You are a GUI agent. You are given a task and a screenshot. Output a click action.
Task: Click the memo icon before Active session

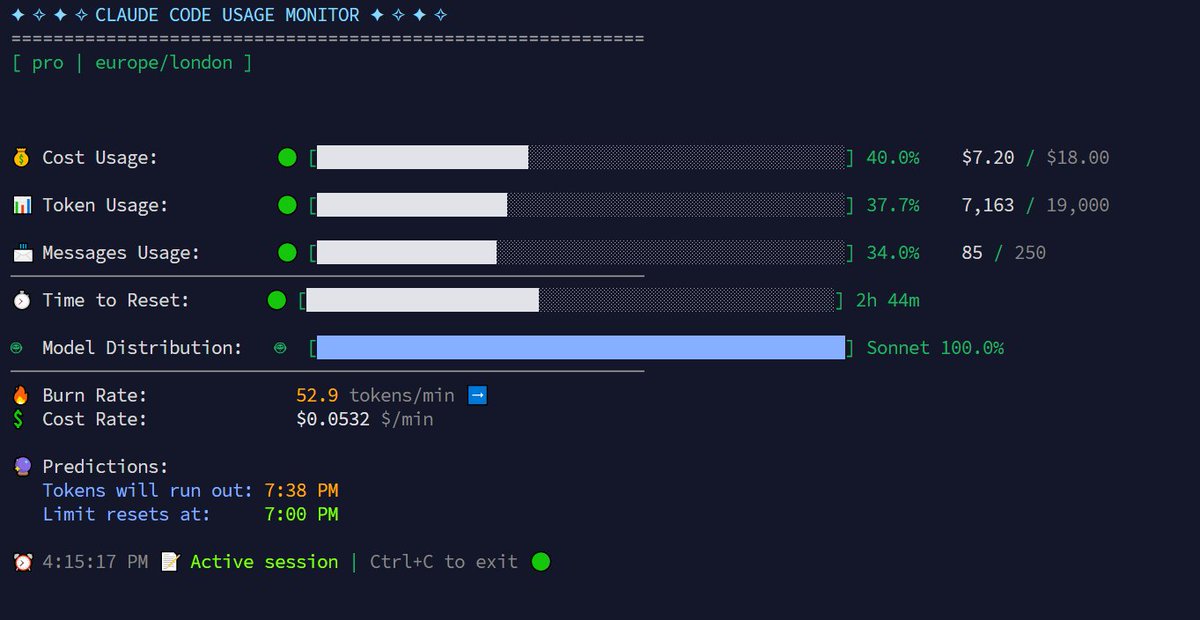[170, 562]
